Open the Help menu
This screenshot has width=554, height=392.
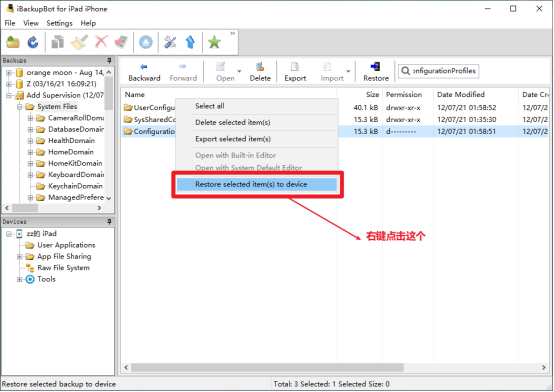(88, 23)
